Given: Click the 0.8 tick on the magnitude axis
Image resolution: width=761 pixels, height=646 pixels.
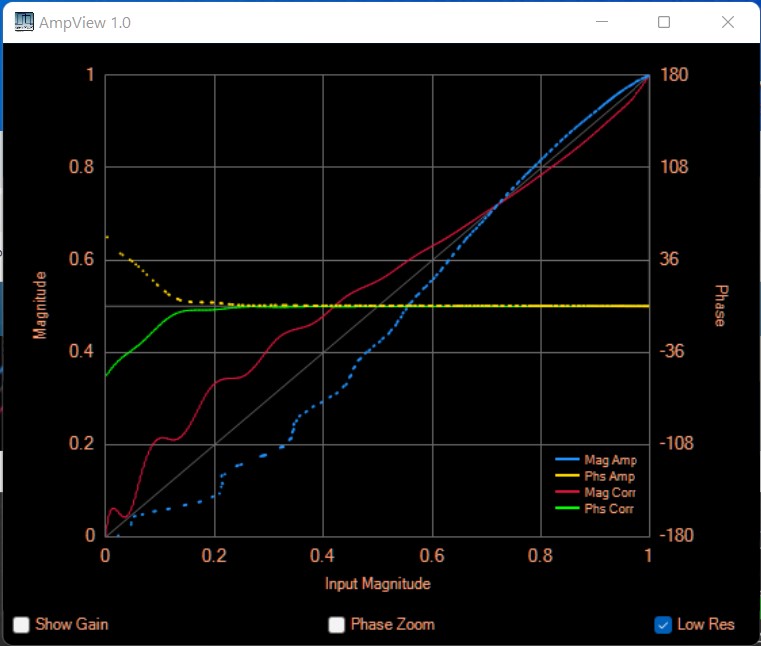Looking at the screenshot, I should tap(81, 167).
